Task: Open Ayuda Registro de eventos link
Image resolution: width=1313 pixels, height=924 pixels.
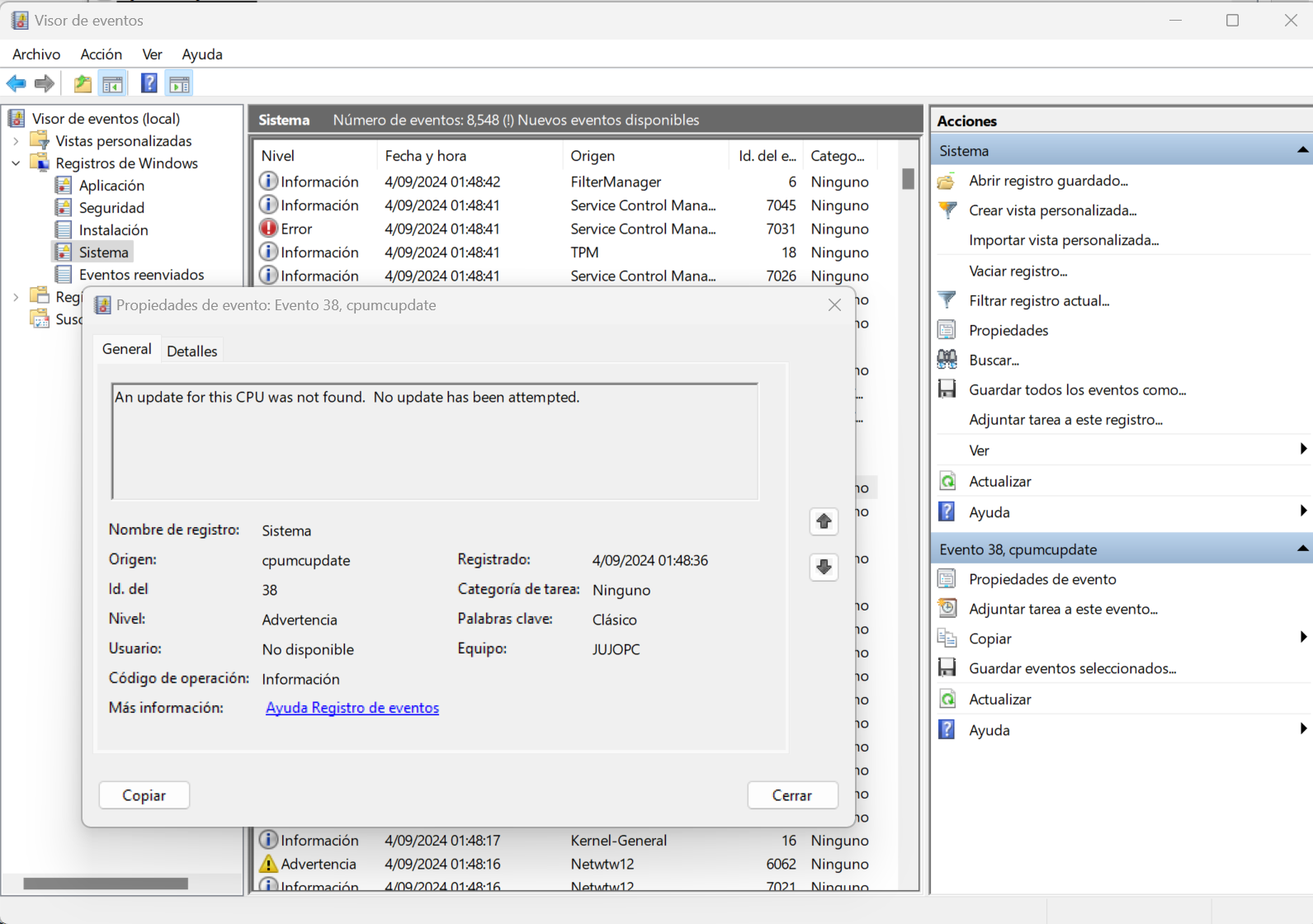Action: coord(352,708)
